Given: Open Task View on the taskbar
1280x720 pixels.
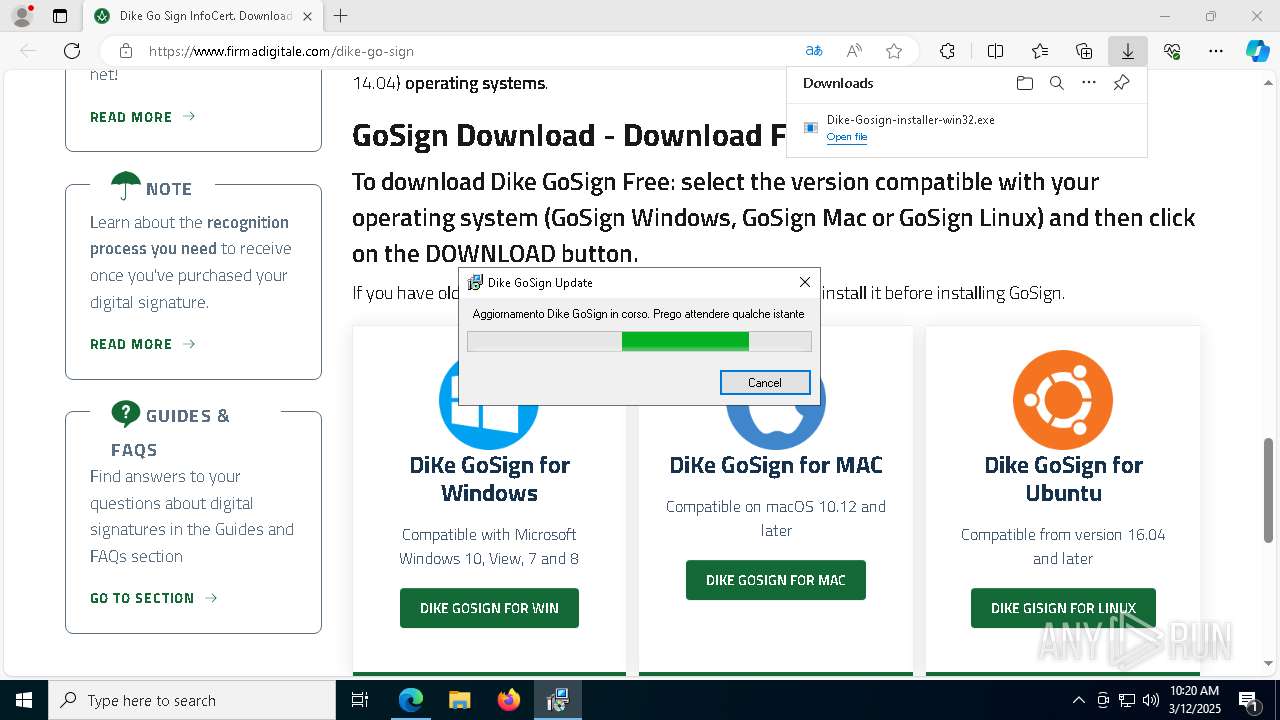Looking at the screenshot, I should coord(360,700).
